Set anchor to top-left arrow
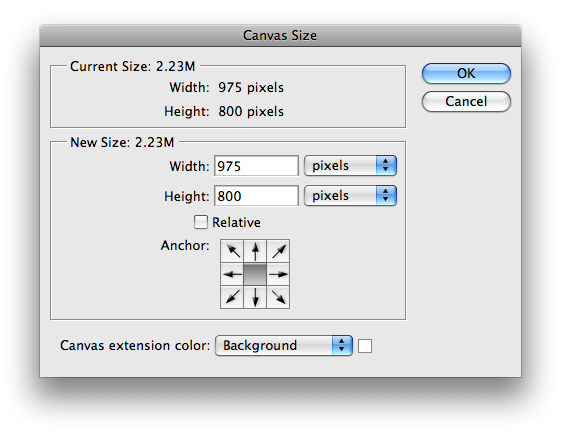 pyautogui.click(x=232, y=251)
